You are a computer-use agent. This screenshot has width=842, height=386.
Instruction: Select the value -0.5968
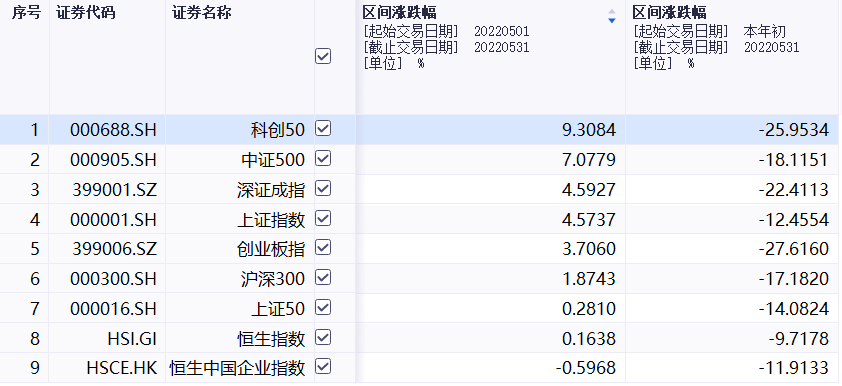click(x=585, y=368)
